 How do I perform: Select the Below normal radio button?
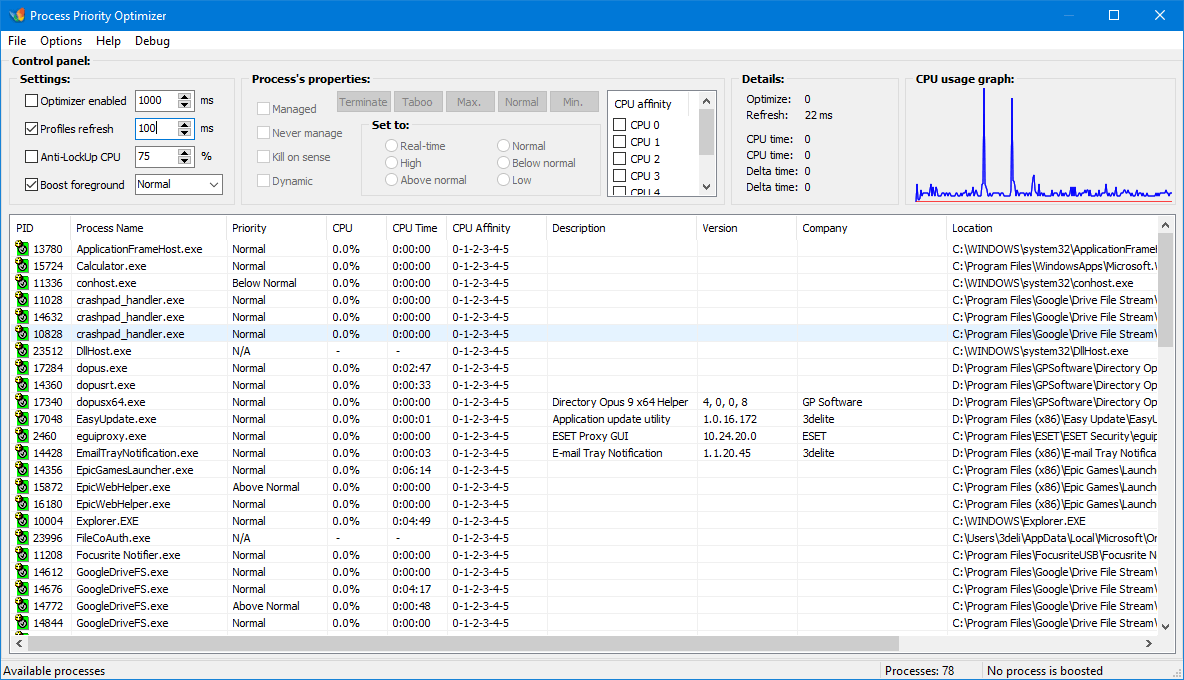click(504, 162)
